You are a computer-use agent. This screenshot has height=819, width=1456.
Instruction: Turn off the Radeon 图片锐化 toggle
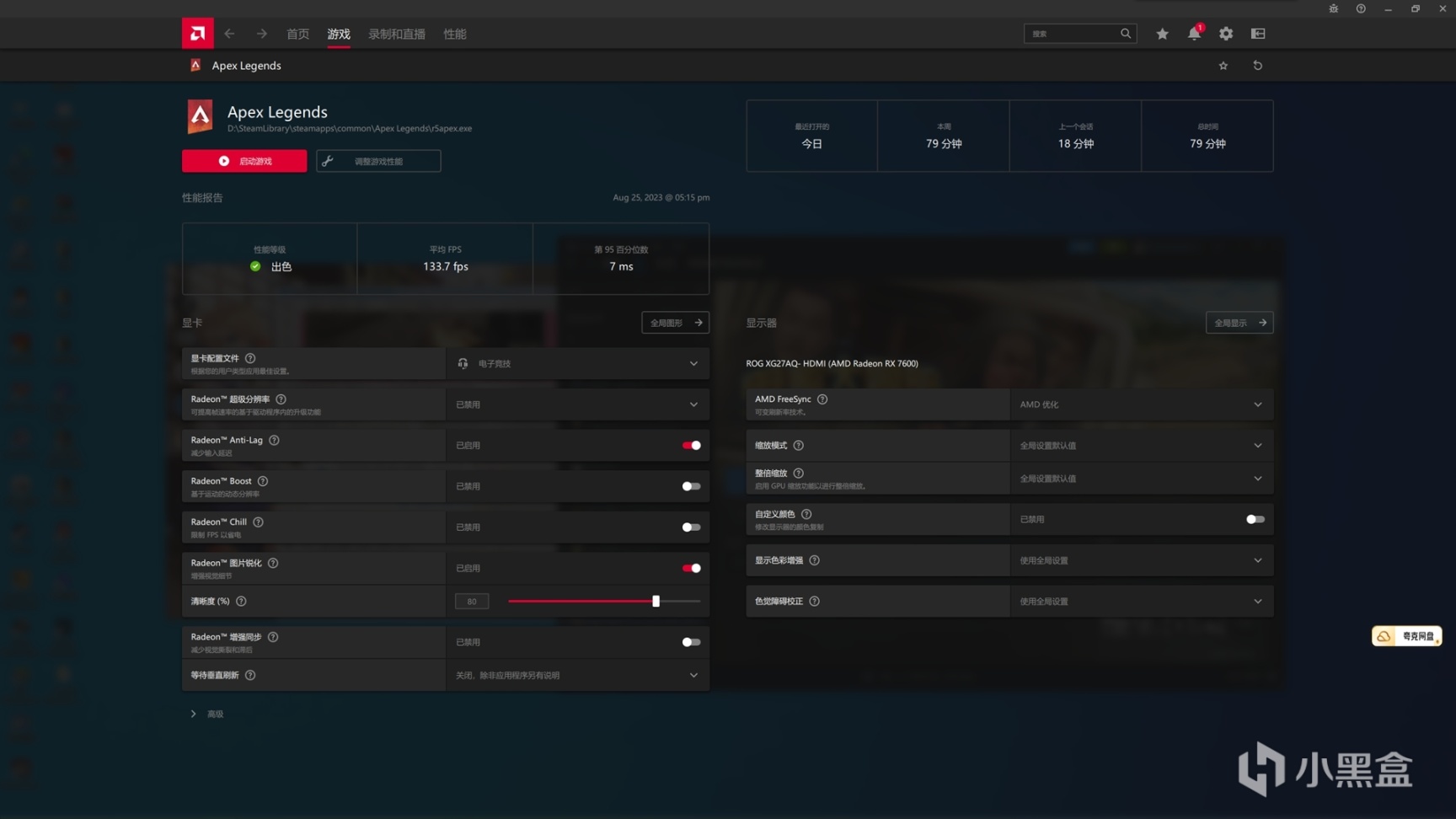click(691, 568)
